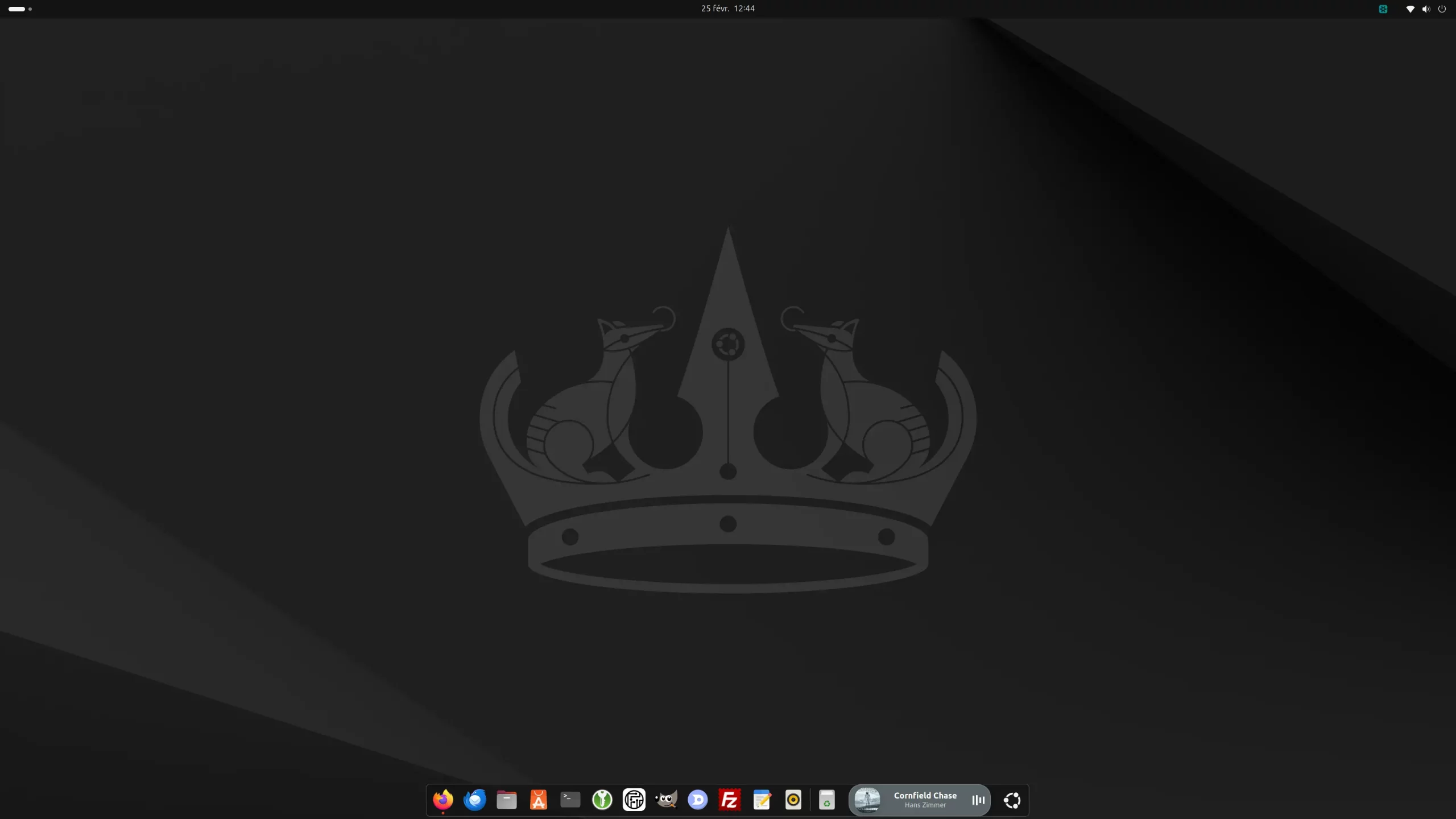1456x819 pixels.
Task: Click the audio bars playback indicator
Action: 978,800
